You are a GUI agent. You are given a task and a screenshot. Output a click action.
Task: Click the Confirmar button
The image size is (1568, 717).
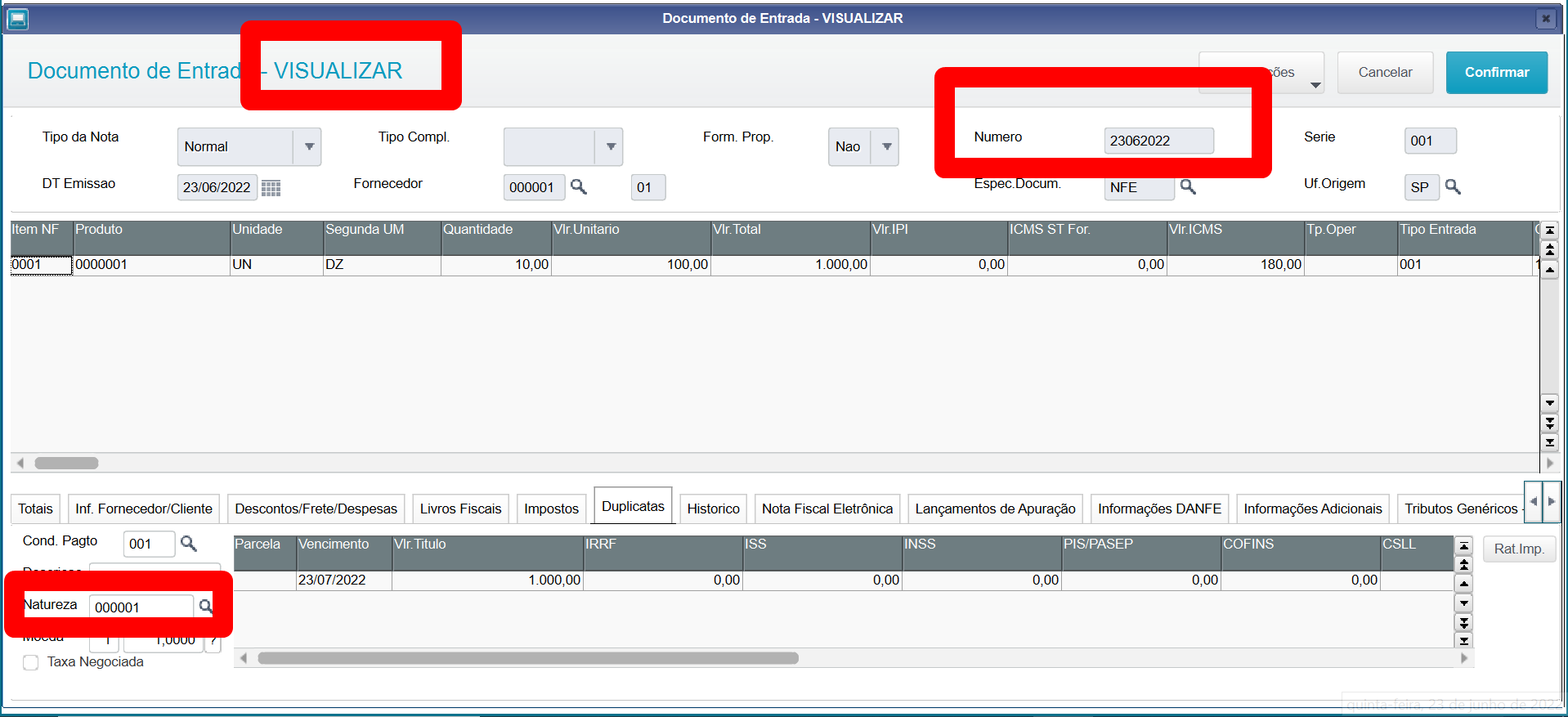point(1497,72)
